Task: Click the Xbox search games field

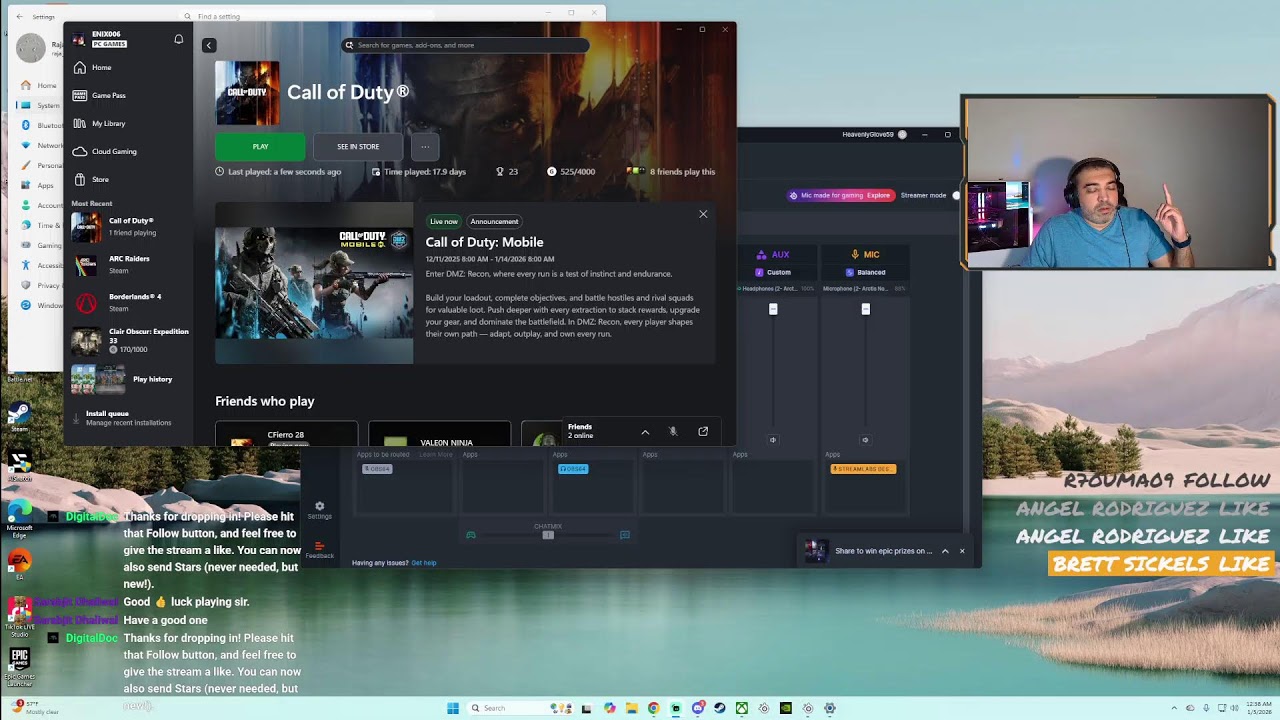Action: pos(465,45)
